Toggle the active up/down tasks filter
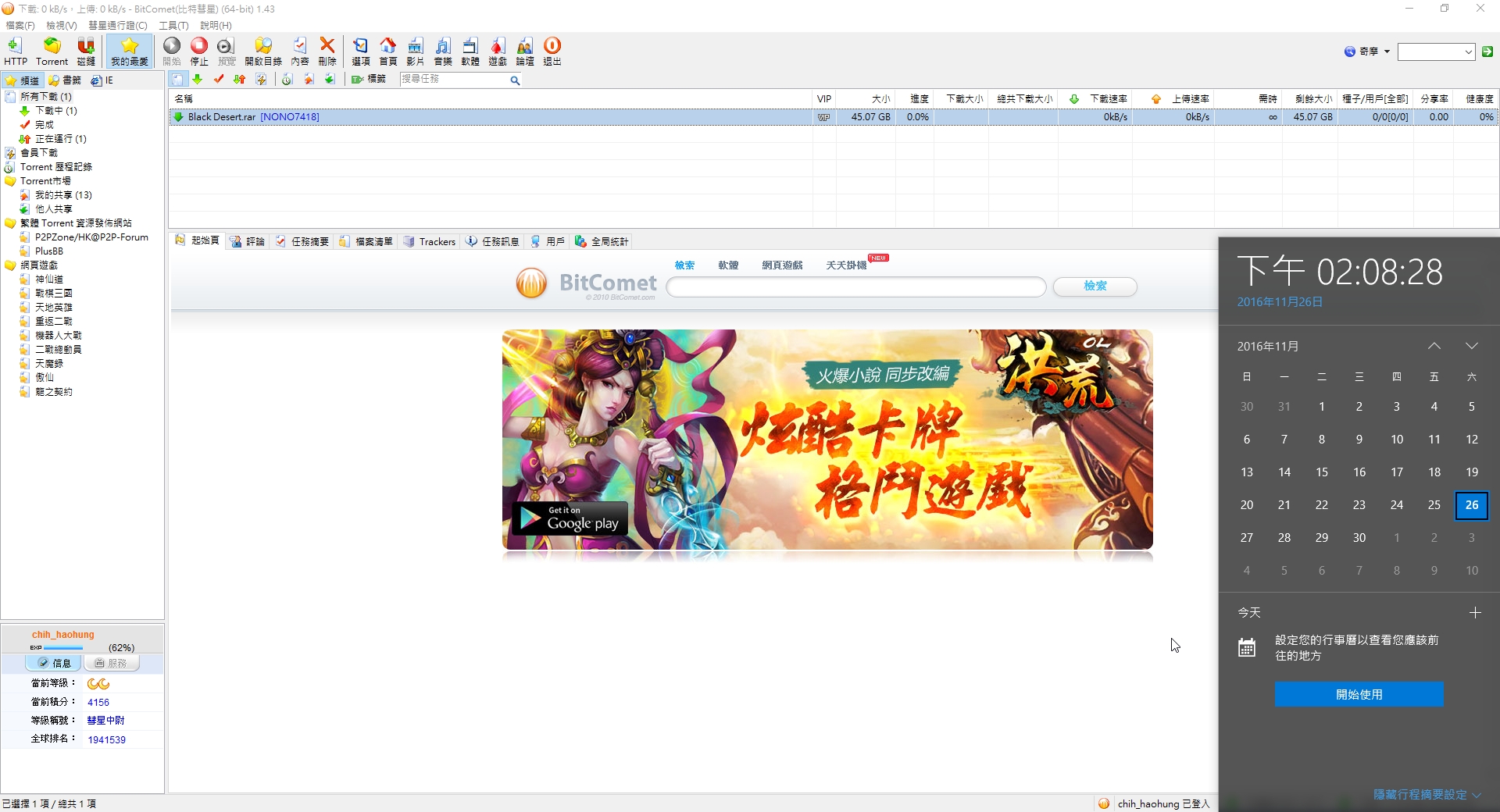 point(240,80)
